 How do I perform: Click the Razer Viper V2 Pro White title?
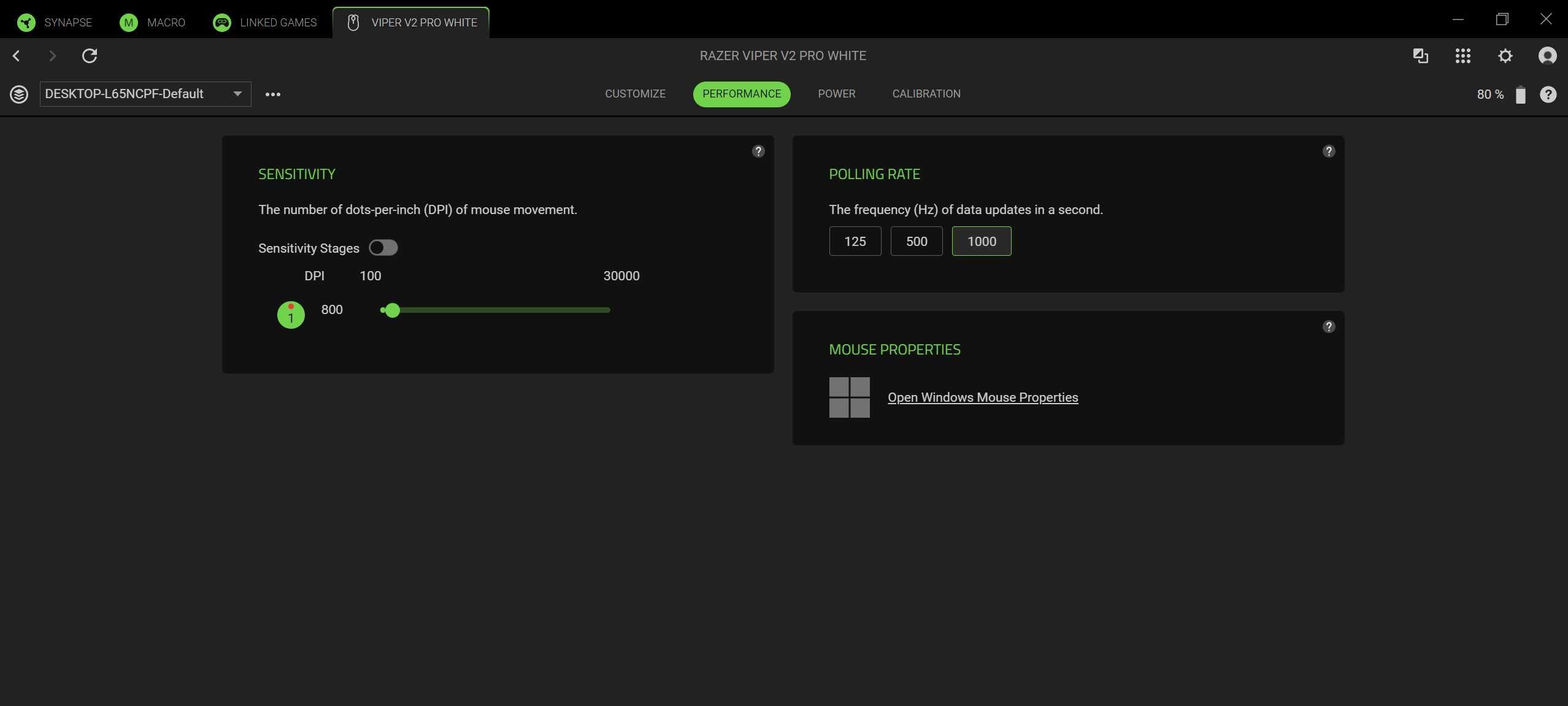[x=783, y=56]
